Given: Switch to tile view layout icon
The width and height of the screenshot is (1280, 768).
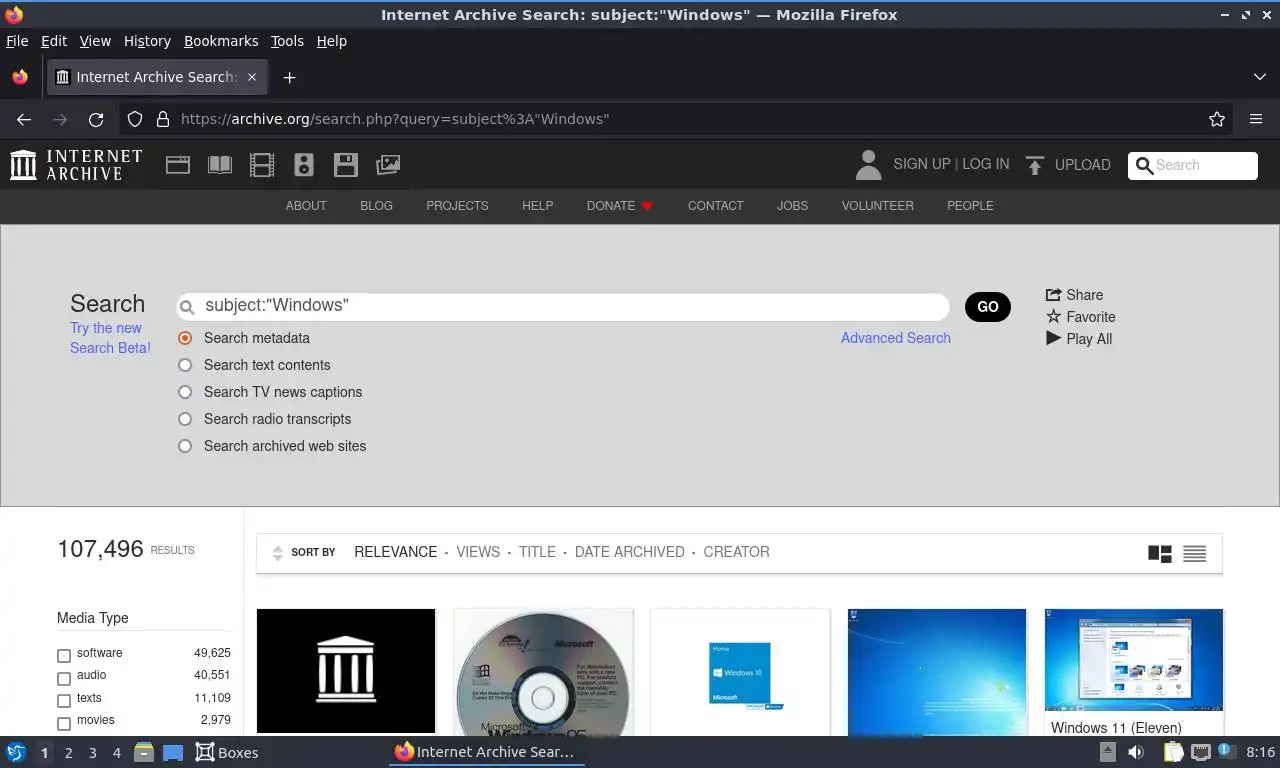Looking at the screenshot, I should (1160, 553).
